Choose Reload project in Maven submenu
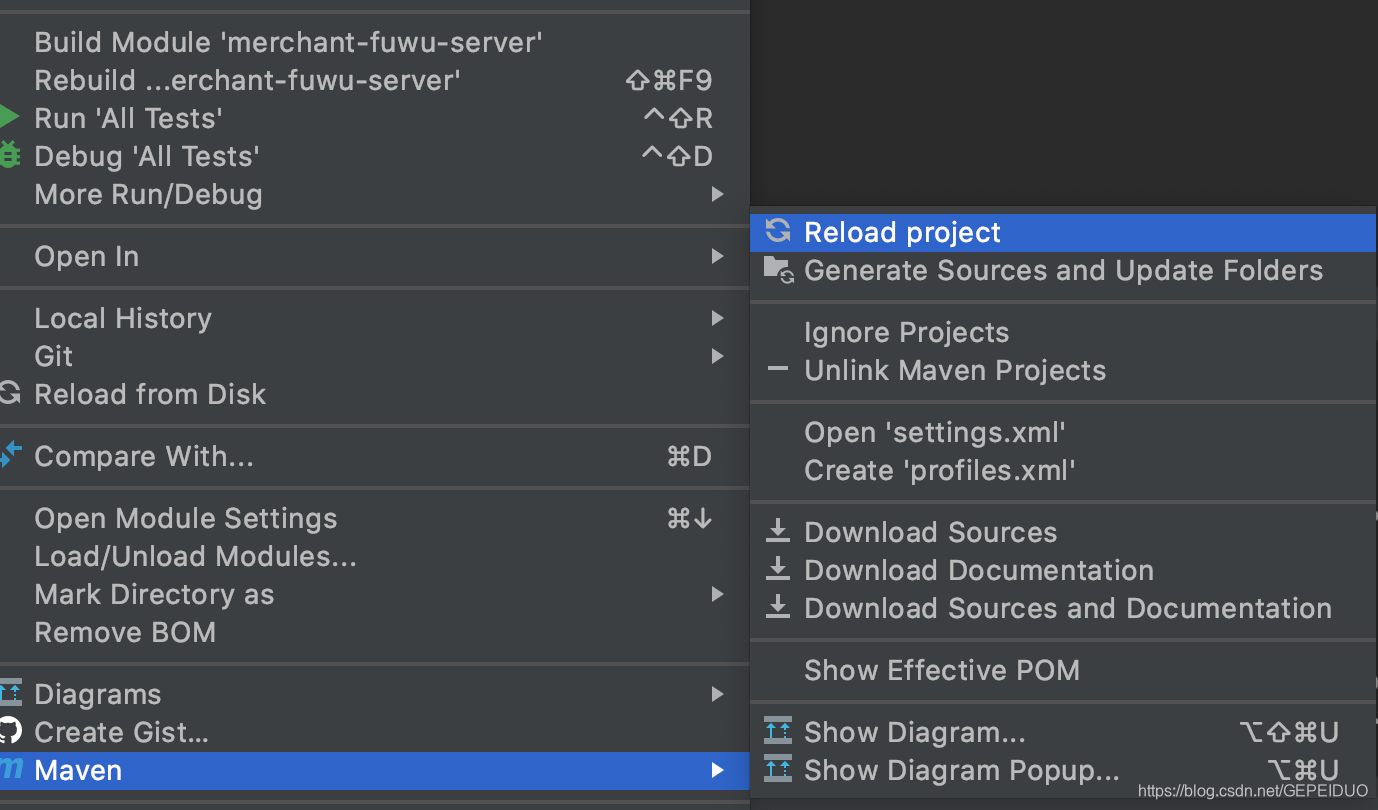This screenshot has height=810, width=1378. tap(1063, 232)
